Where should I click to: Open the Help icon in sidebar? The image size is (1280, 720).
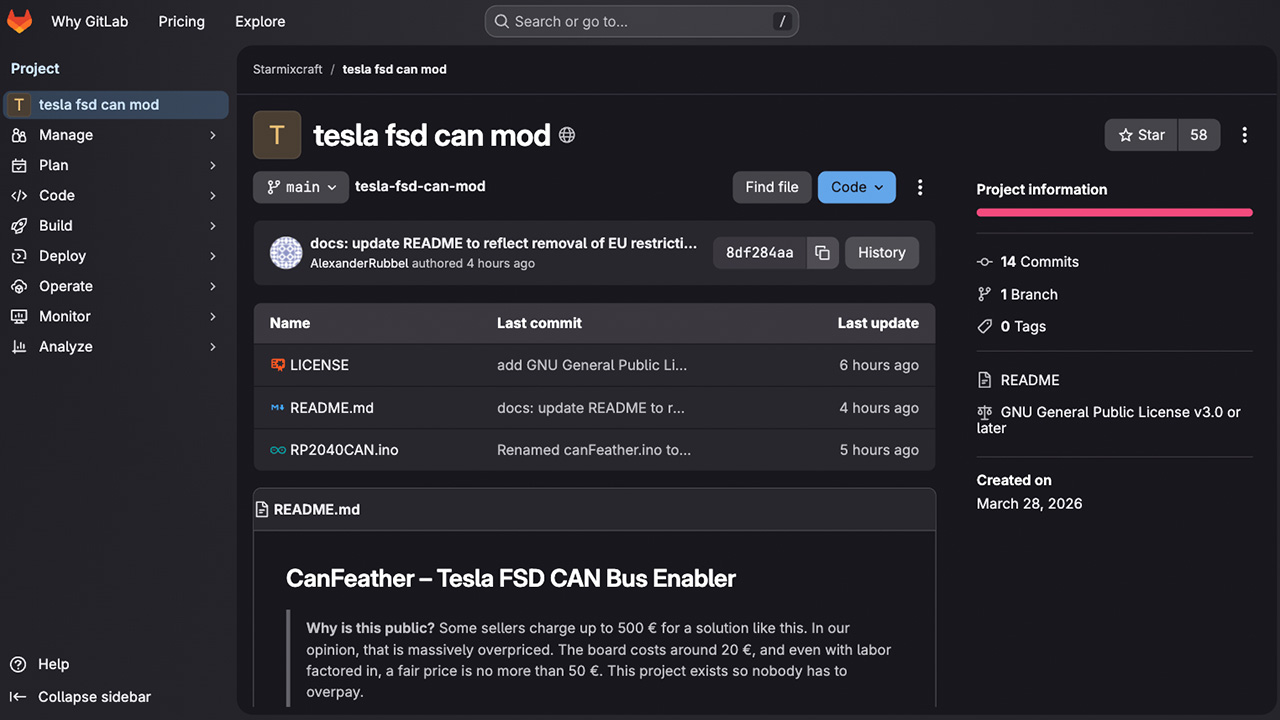click(x=18, y=664)
